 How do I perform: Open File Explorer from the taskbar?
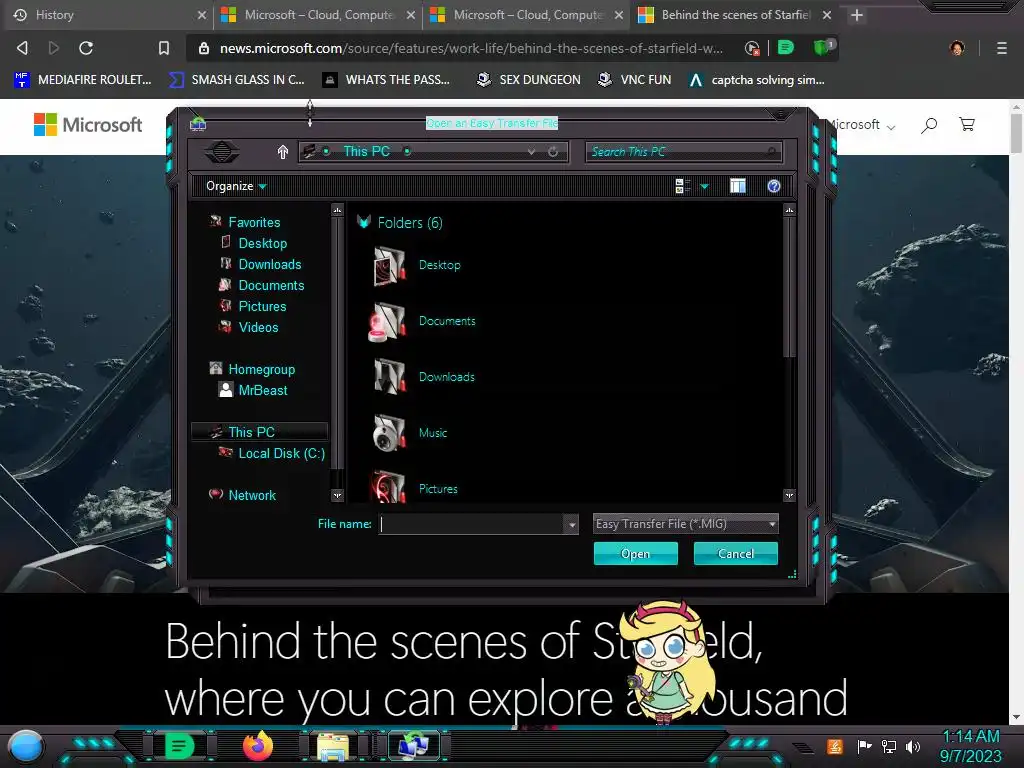333,747
